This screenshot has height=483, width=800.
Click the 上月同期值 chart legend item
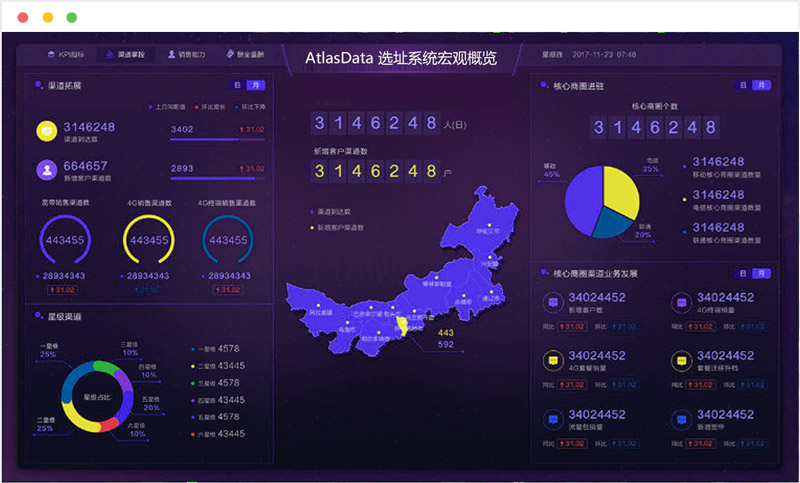(167, 107)
